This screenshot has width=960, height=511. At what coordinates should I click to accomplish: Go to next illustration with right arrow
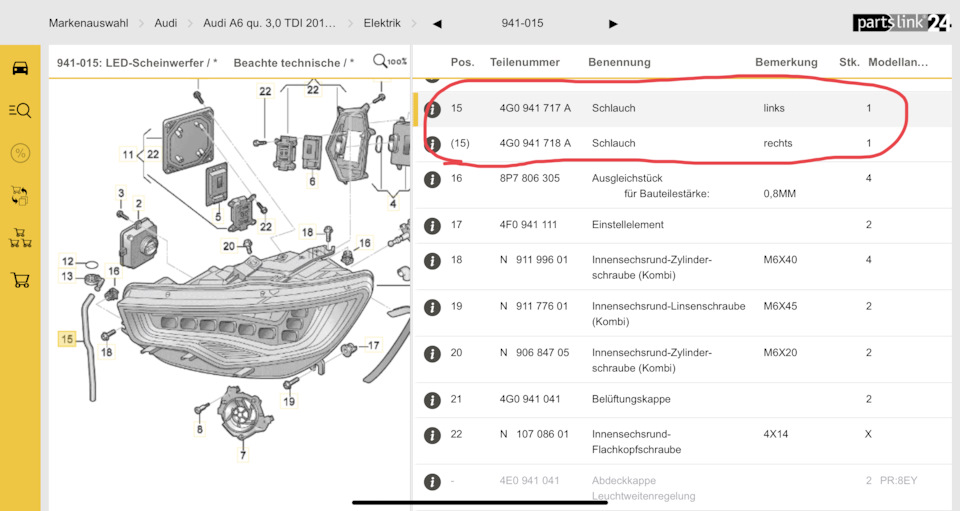[613, 23]
